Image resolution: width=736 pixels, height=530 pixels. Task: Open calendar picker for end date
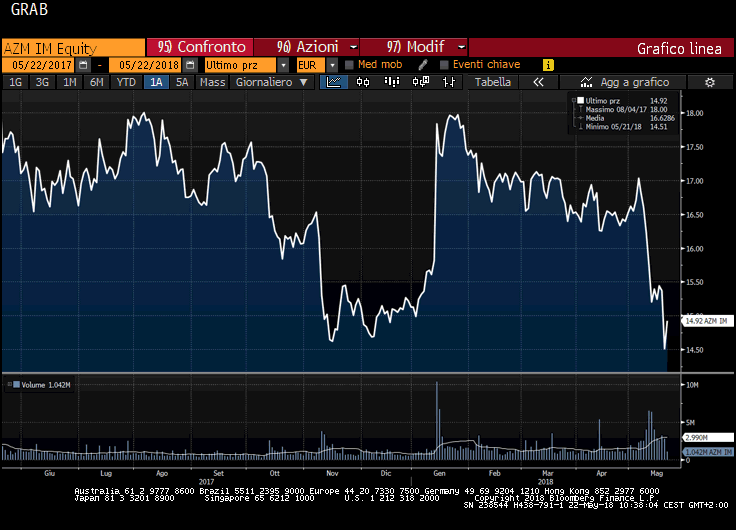(x=188, y=65)
